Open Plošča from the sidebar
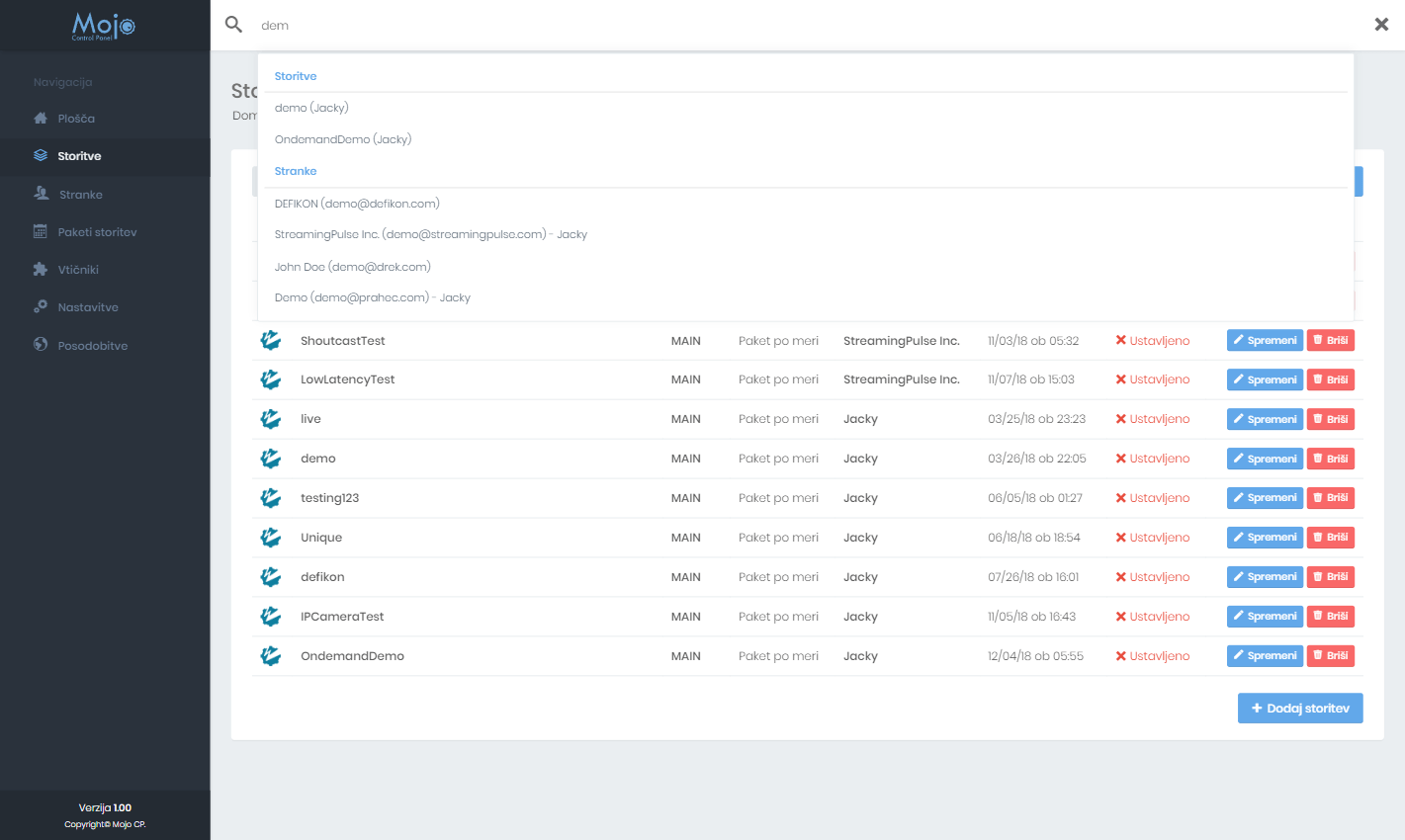This screenshot has height=840, width=1405. point(76,119)
